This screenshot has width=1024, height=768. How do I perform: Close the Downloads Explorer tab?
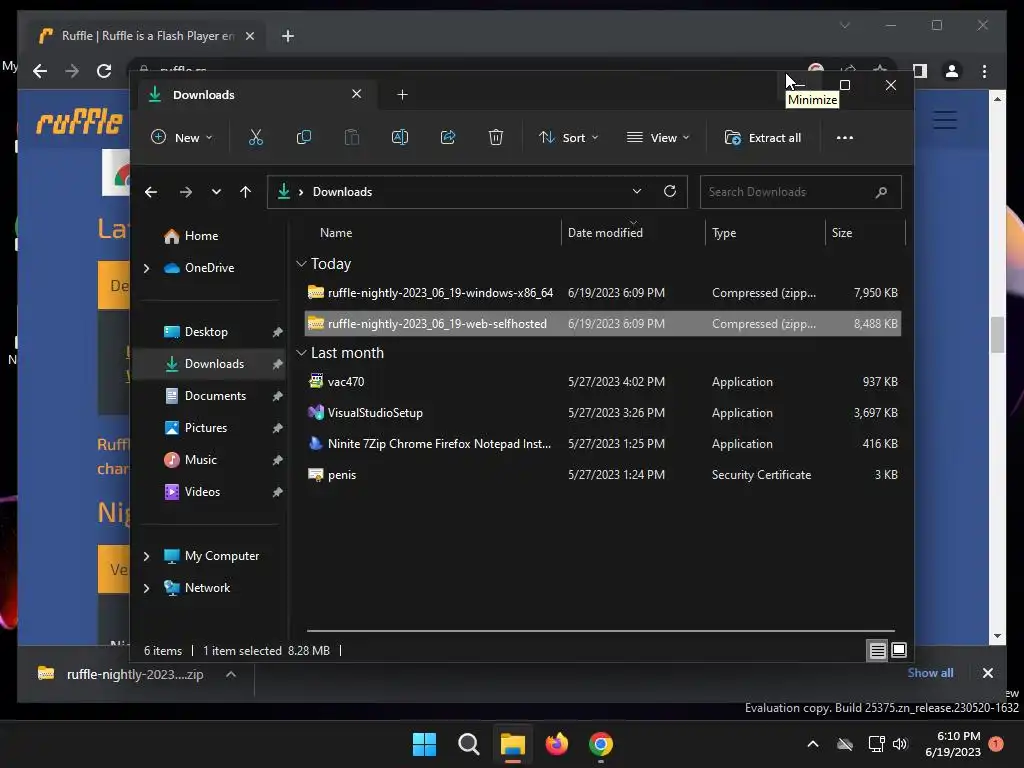(x=357, y=94)
